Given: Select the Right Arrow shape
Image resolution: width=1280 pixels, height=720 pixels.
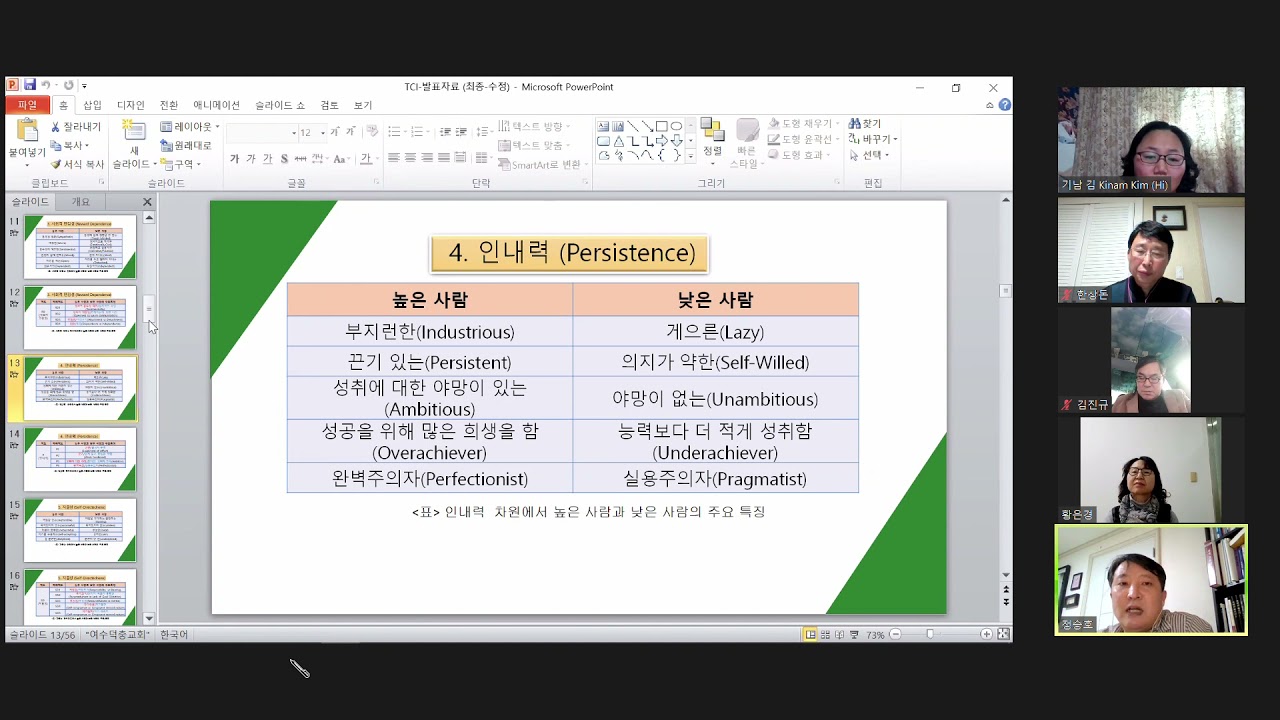Looking at the screenshot, I should (662, 141).
